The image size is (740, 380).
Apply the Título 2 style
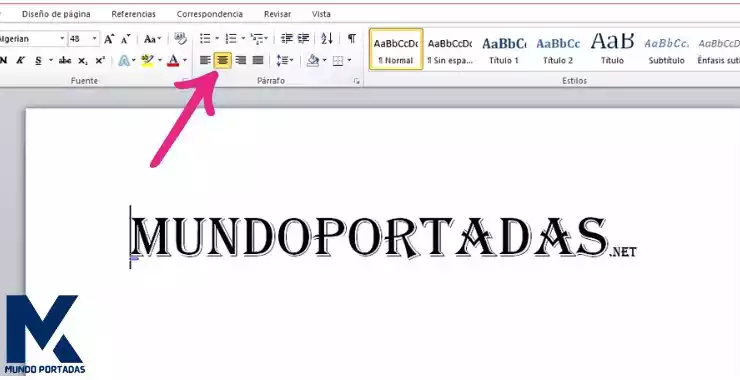(558, 49)
